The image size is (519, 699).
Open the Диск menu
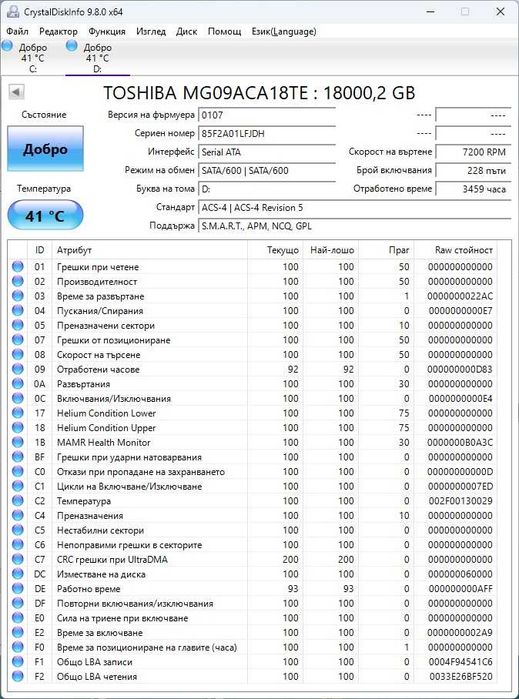pyautogui.click(x=186, y=32)
